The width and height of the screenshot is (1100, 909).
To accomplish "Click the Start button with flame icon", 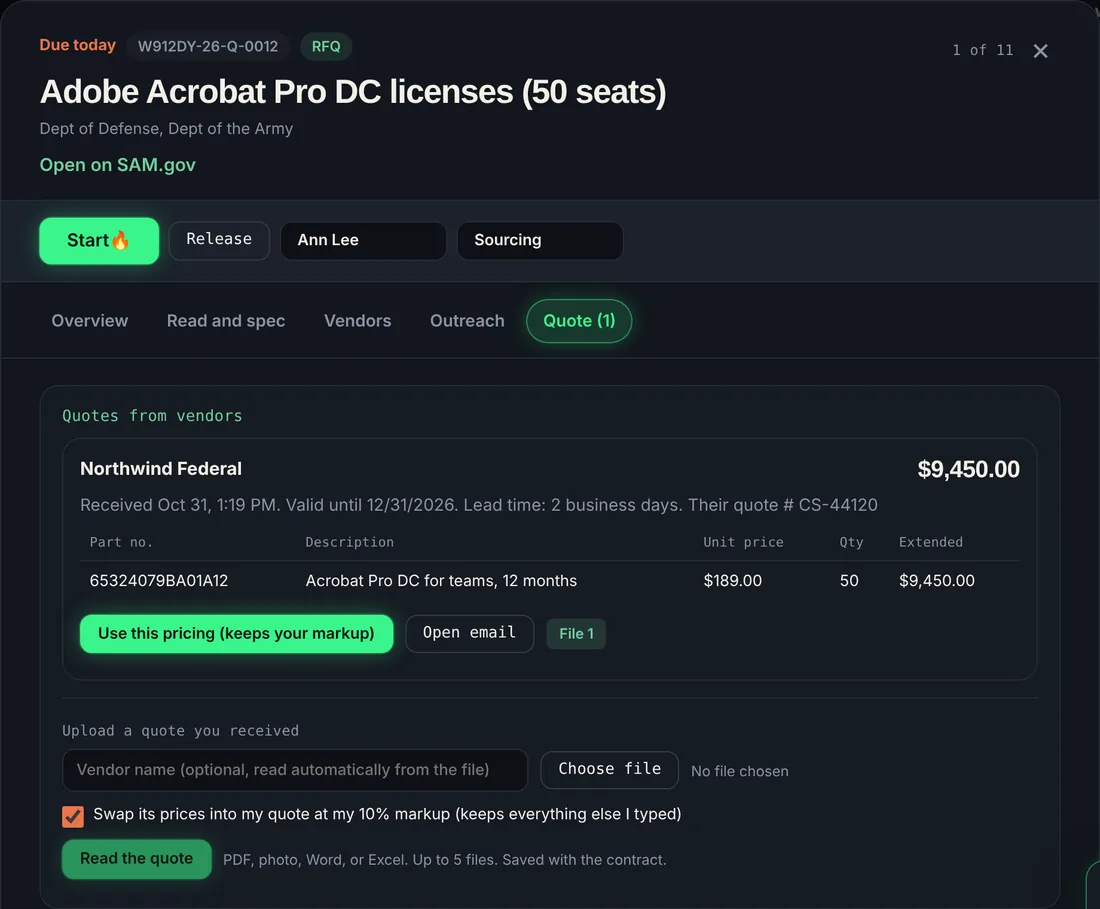I will coord(99,241).
